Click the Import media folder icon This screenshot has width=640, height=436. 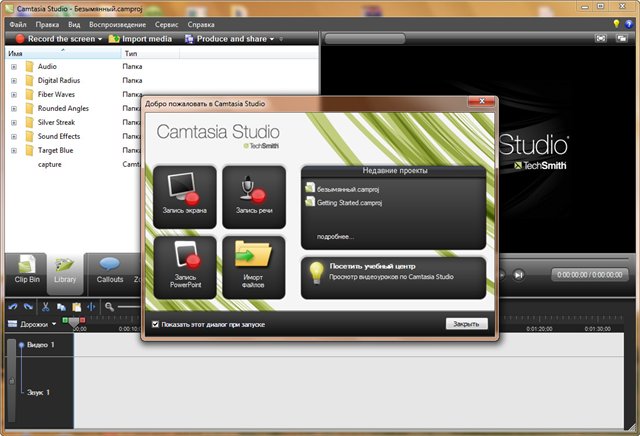click(x=114, y=39)
